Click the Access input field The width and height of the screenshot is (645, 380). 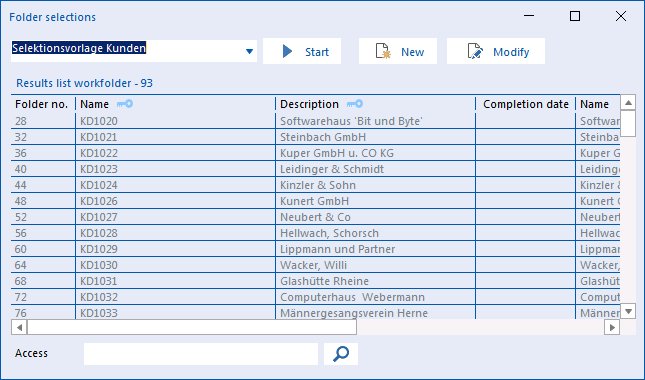pyautogui.click(x=201, y=354)
